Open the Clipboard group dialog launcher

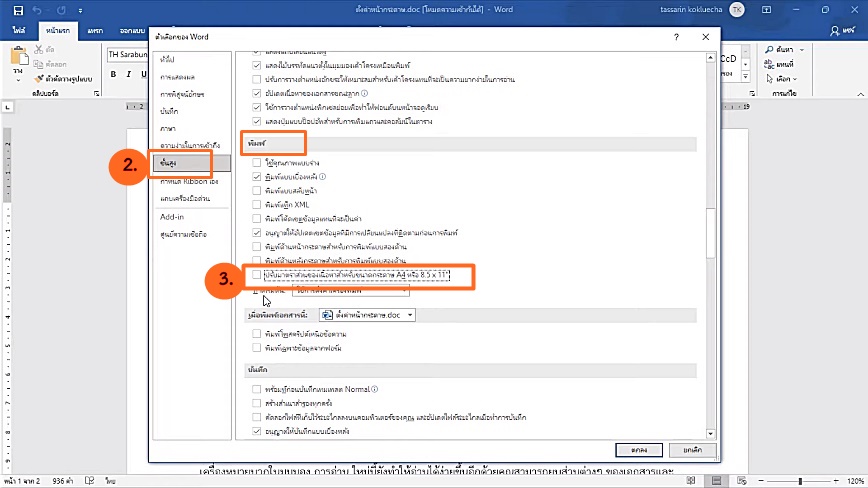(x=97, y=94)
